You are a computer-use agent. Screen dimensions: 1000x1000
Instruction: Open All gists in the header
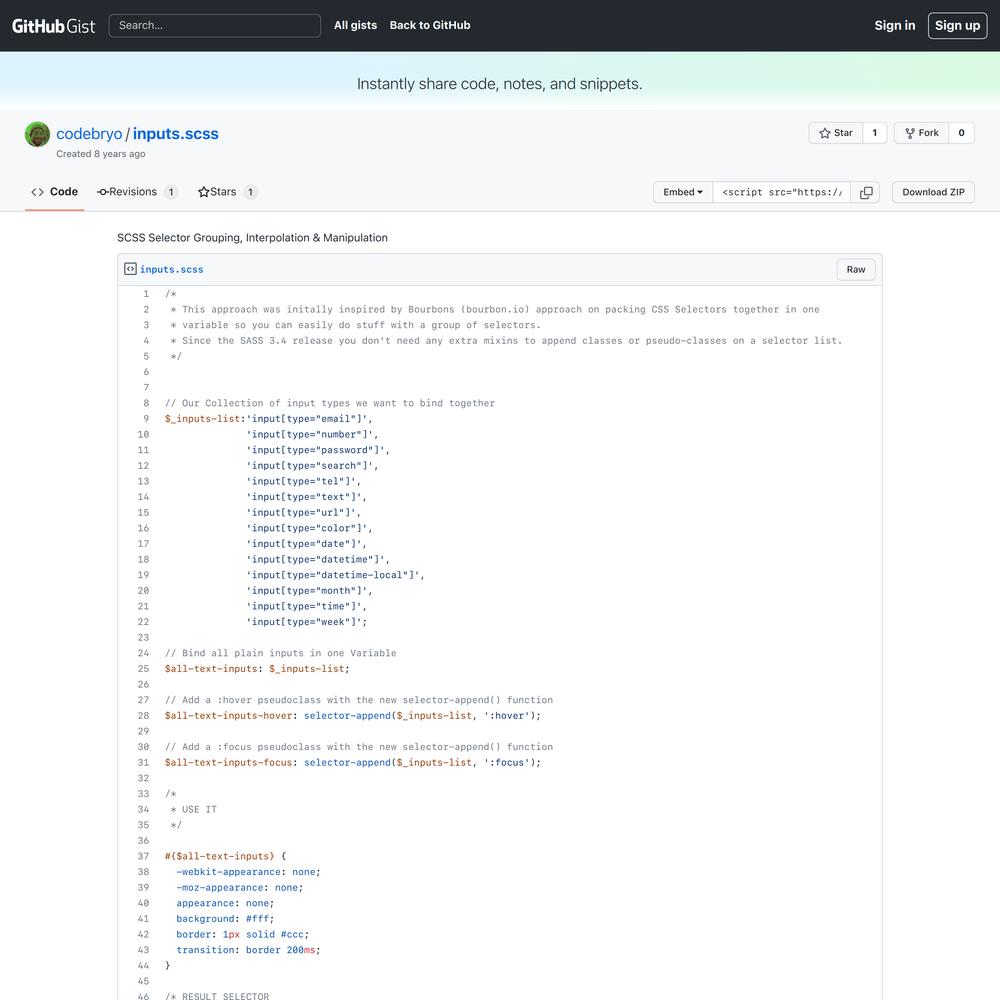coord(355,26)
